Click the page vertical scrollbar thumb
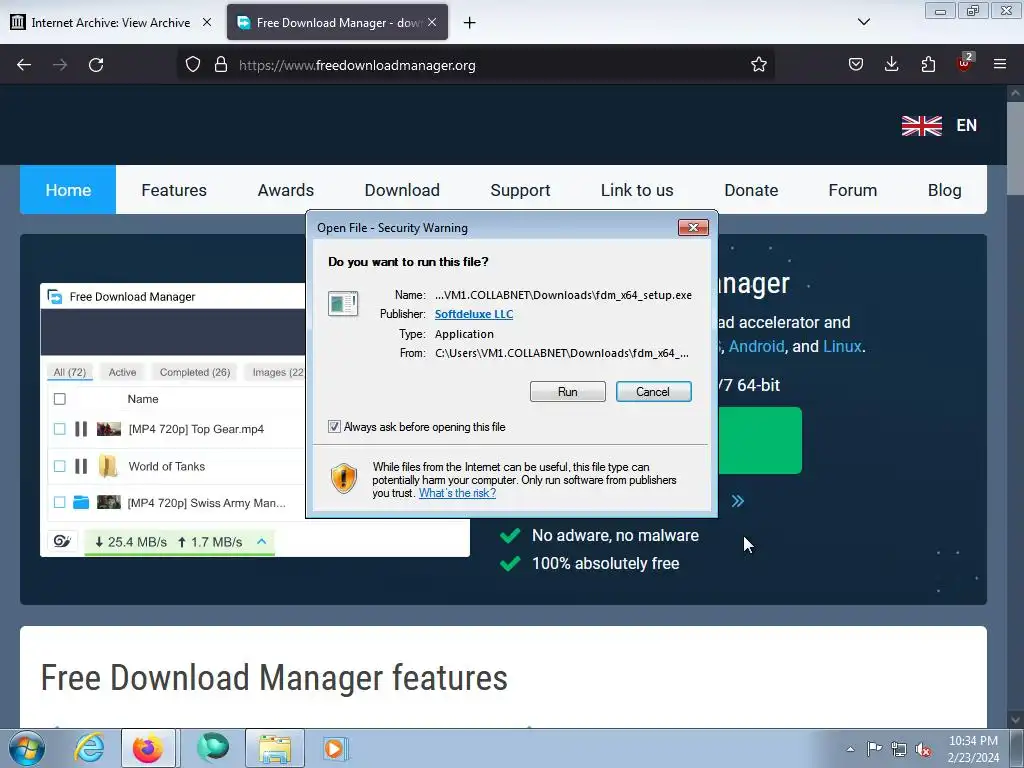This screenshot has width=1024, height=768. point(1015,148)
